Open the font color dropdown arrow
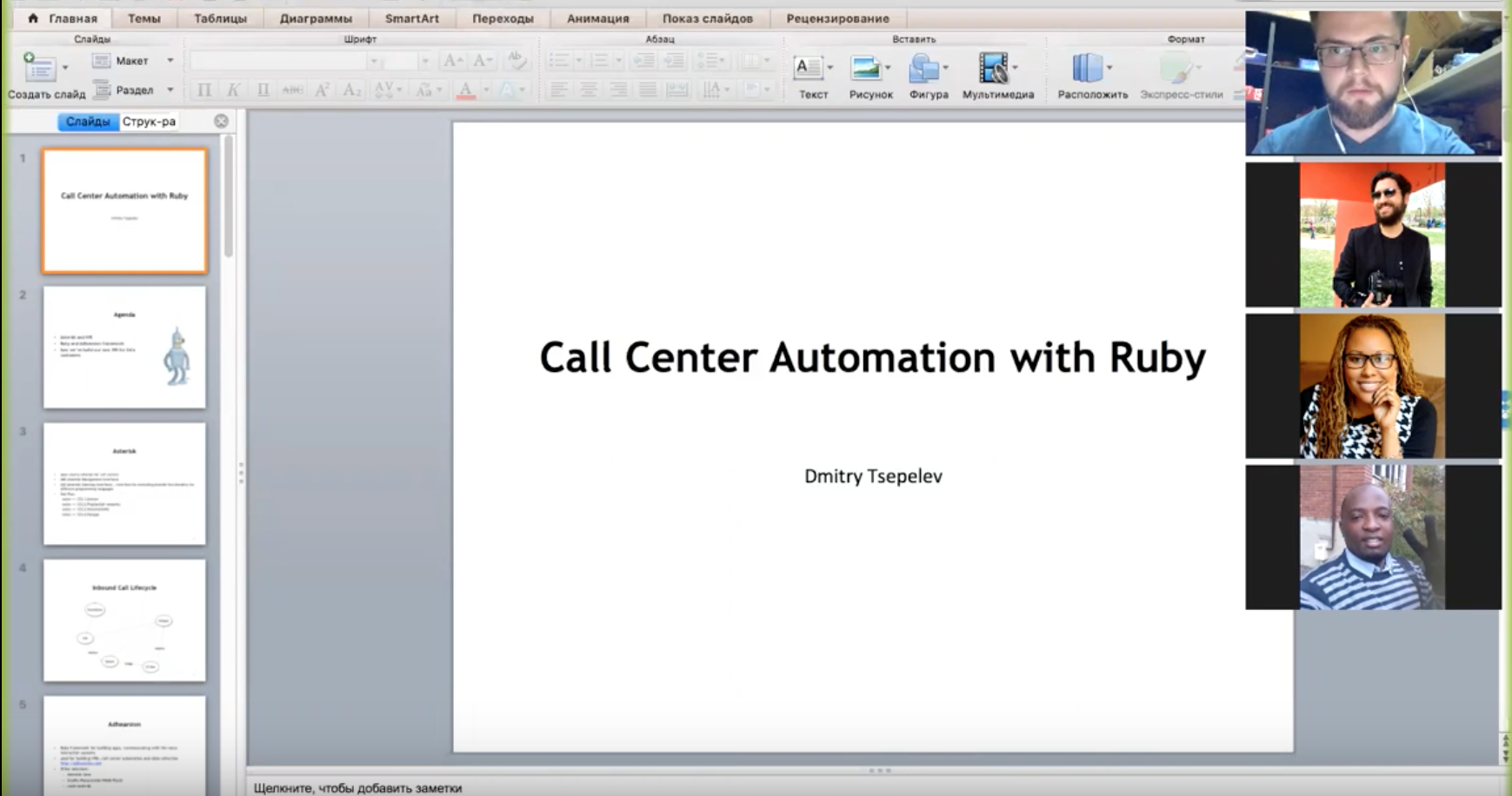 tap(486, 90)
